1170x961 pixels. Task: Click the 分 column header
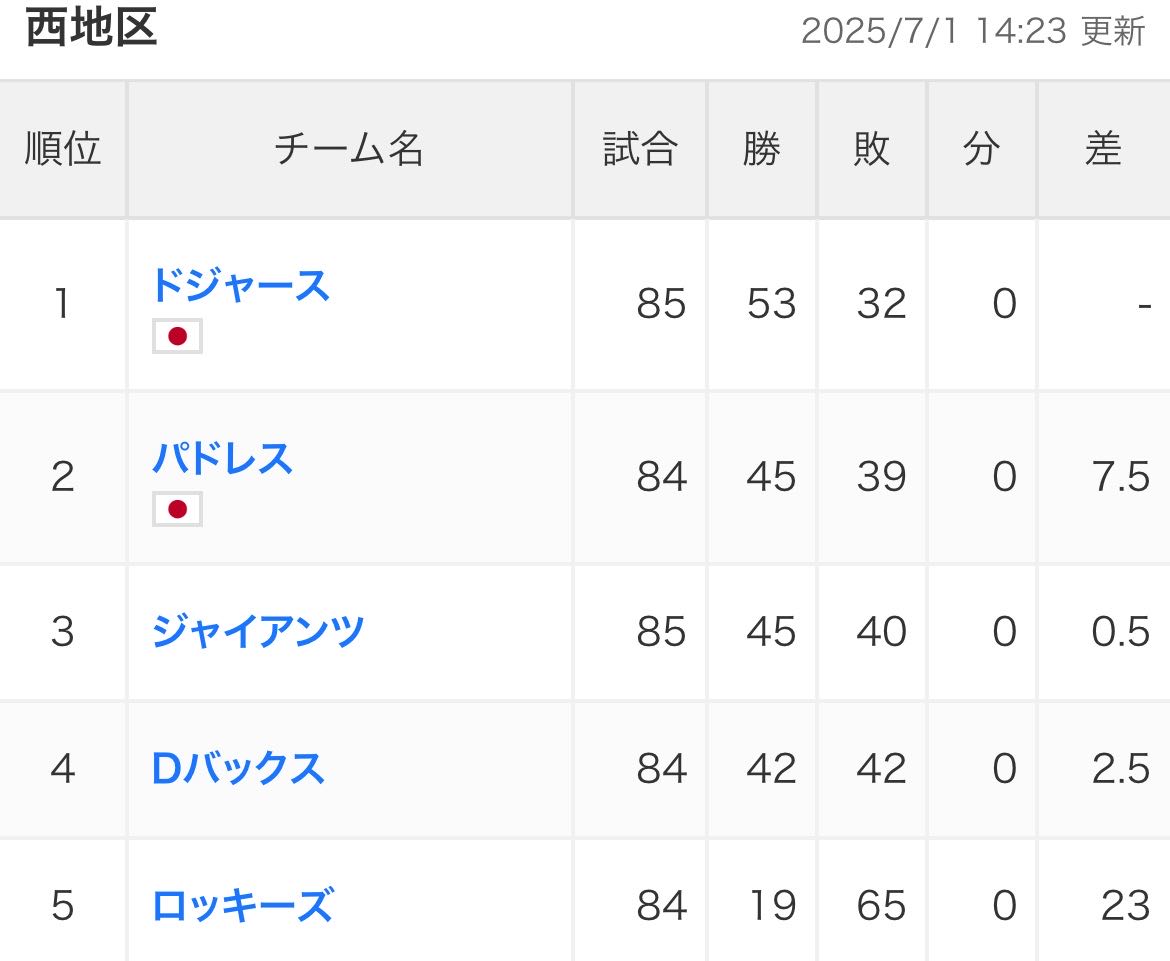tap(981, 148)
